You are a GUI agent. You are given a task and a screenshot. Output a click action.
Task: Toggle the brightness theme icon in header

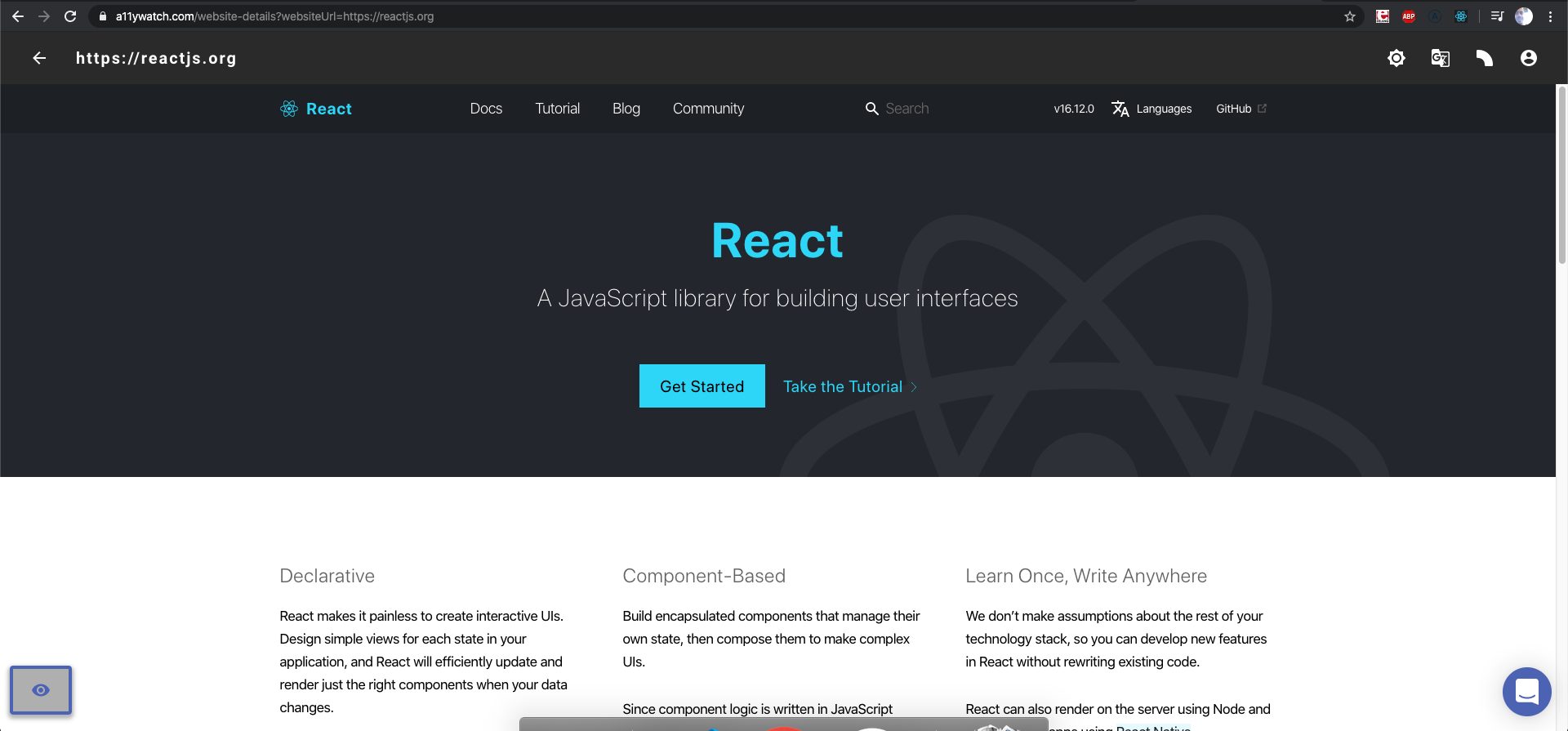[1396, 58]
